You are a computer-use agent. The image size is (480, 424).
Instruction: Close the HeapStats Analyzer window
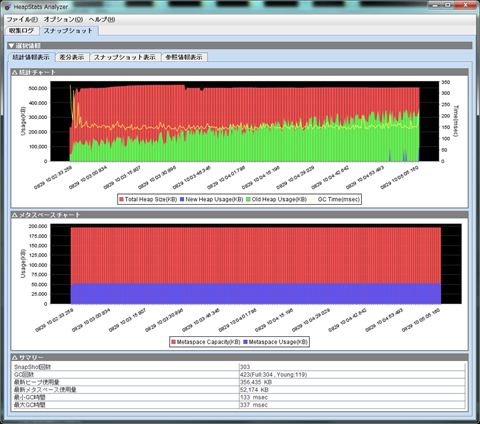coord(465,5)
